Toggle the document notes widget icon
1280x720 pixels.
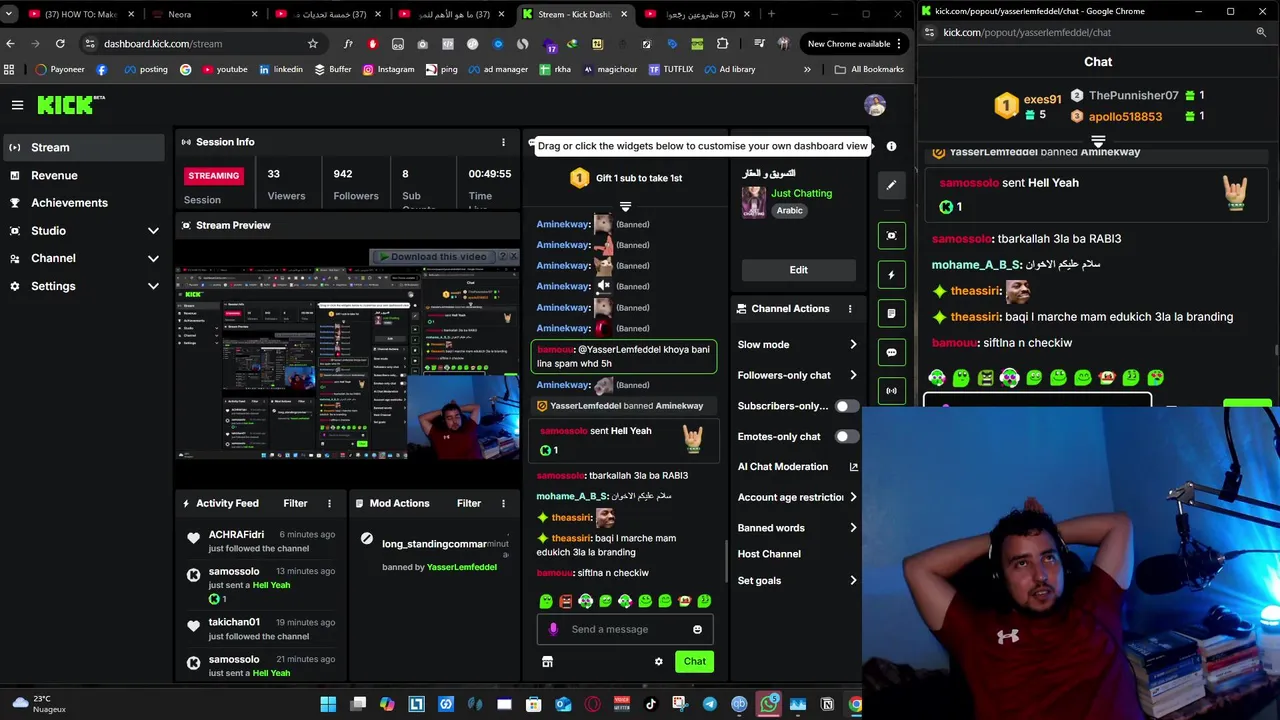pyautogui.click(x=891, y=313)
